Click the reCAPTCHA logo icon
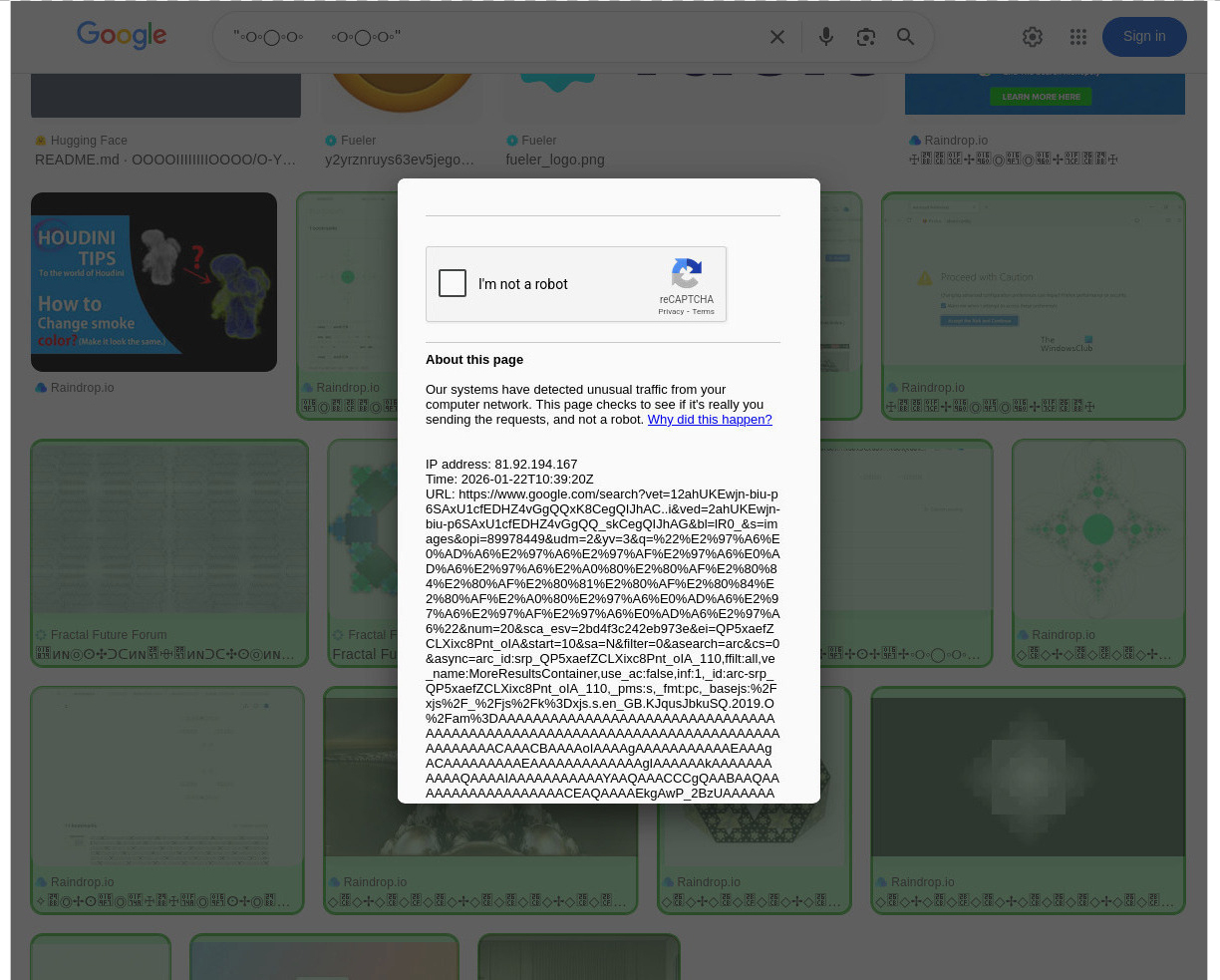 686,273
